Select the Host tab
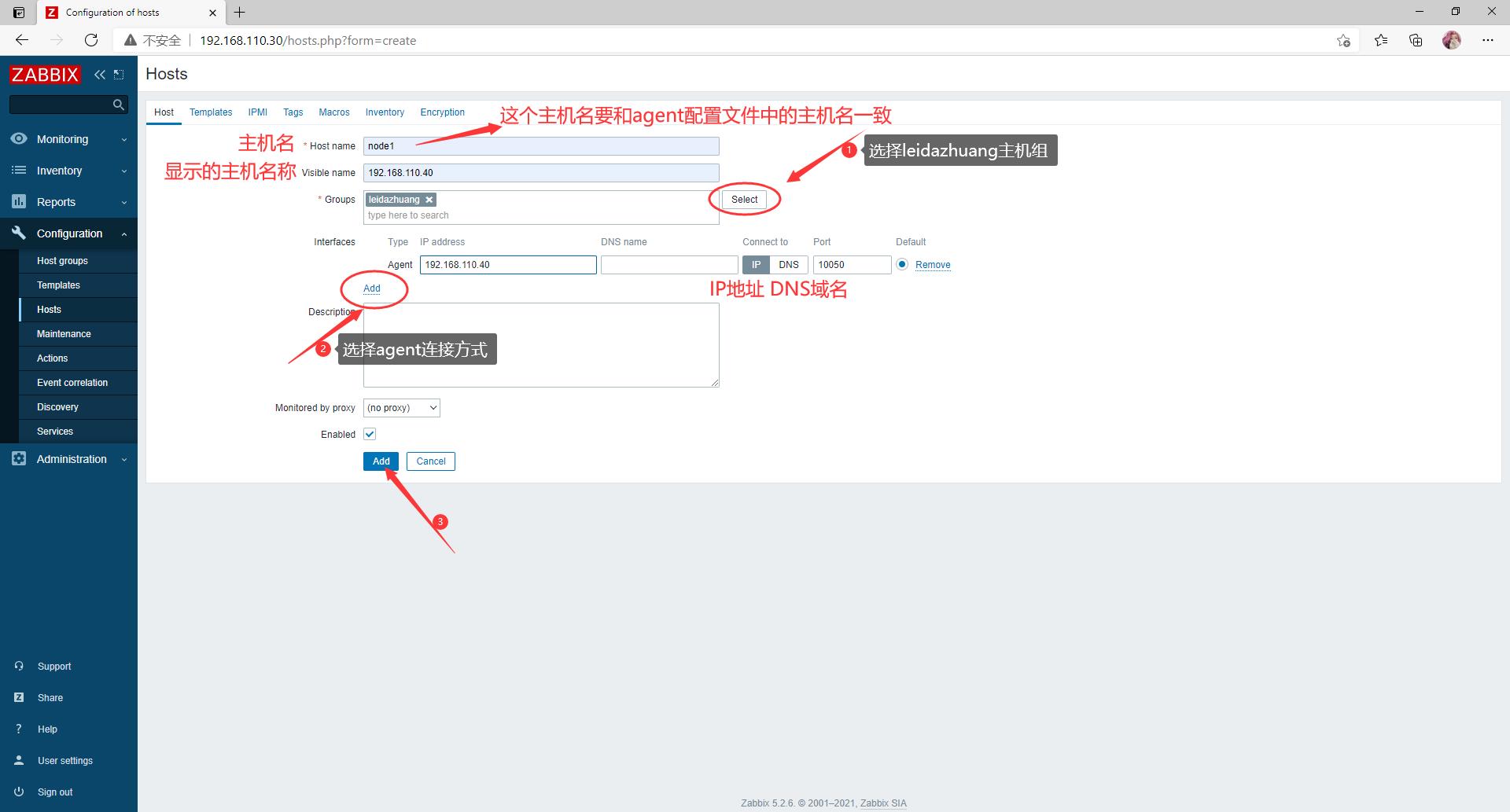Viewport: 1510px width, 812px height. tap(164, 112)
